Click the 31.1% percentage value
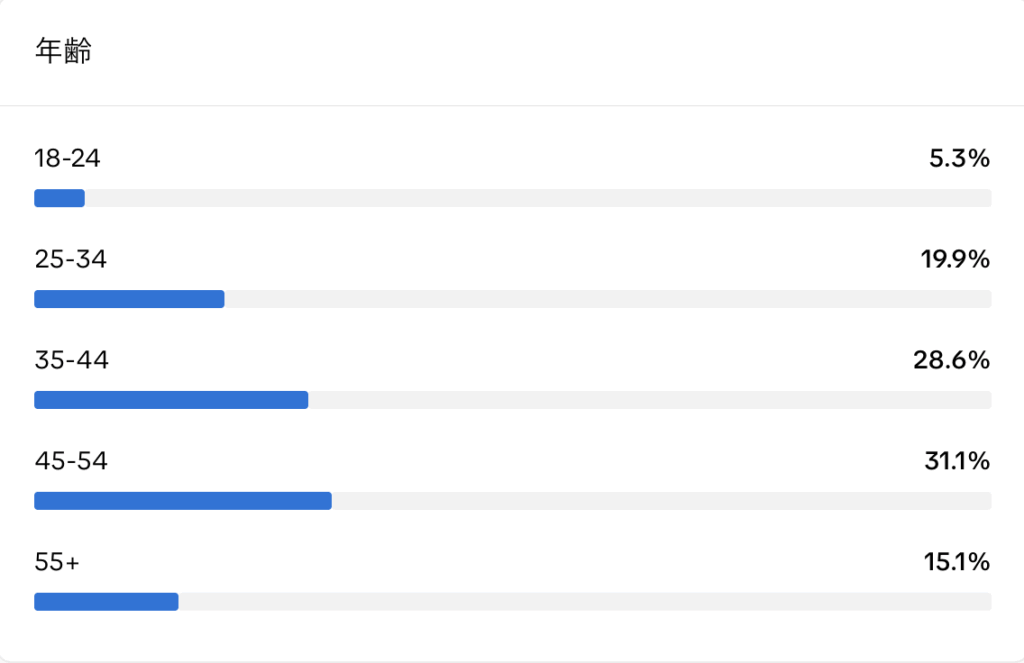The image size is (1024, 663). [957, 461]
